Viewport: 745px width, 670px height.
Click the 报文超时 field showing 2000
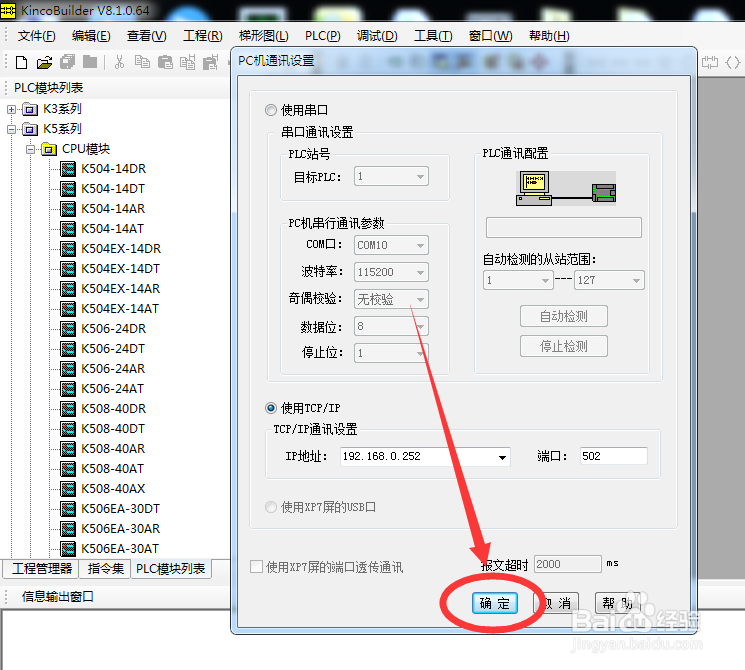tap(568, 564)
